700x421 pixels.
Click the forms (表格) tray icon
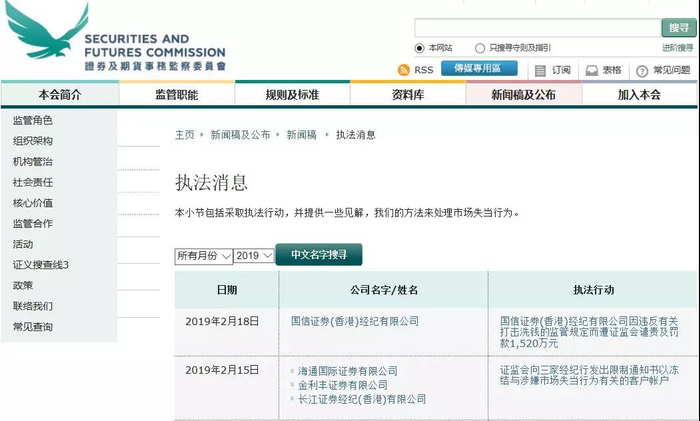[x=592, y=71]
